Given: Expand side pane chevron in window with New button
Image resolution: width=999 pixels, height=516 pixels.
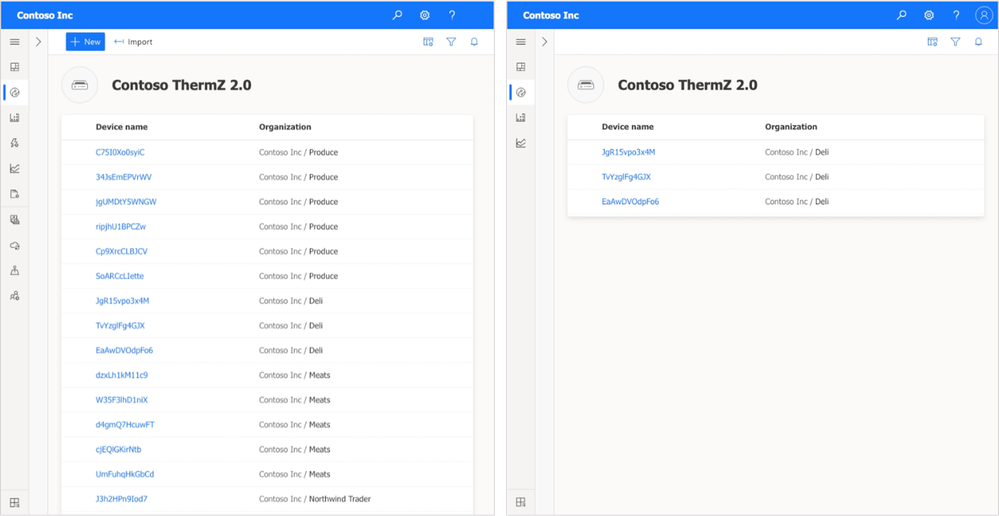Looking at the screenshot, I should (x=38, y=42).
